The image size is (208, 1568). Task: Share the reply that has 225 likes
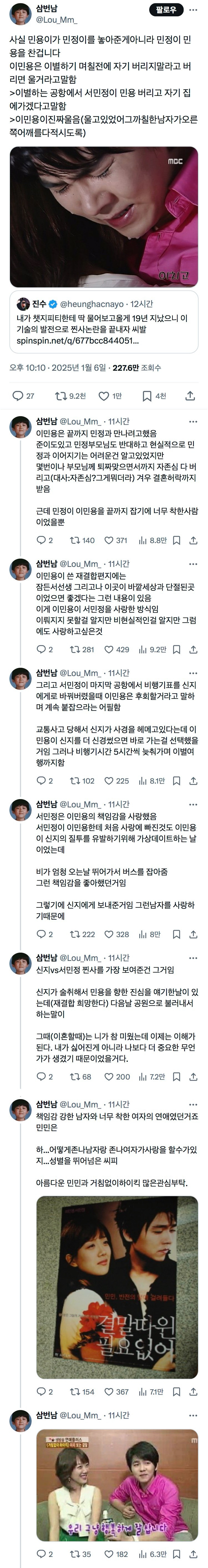click(193, 781)
